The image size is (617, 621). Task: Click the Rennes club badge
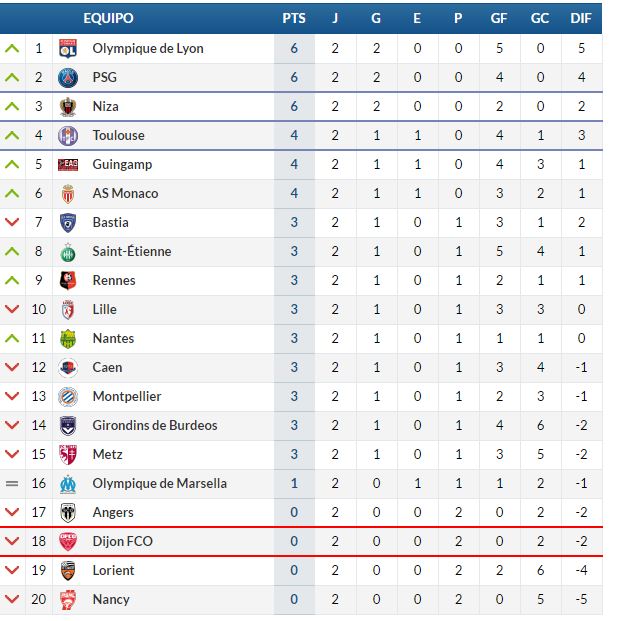click(x=68, y=281)
